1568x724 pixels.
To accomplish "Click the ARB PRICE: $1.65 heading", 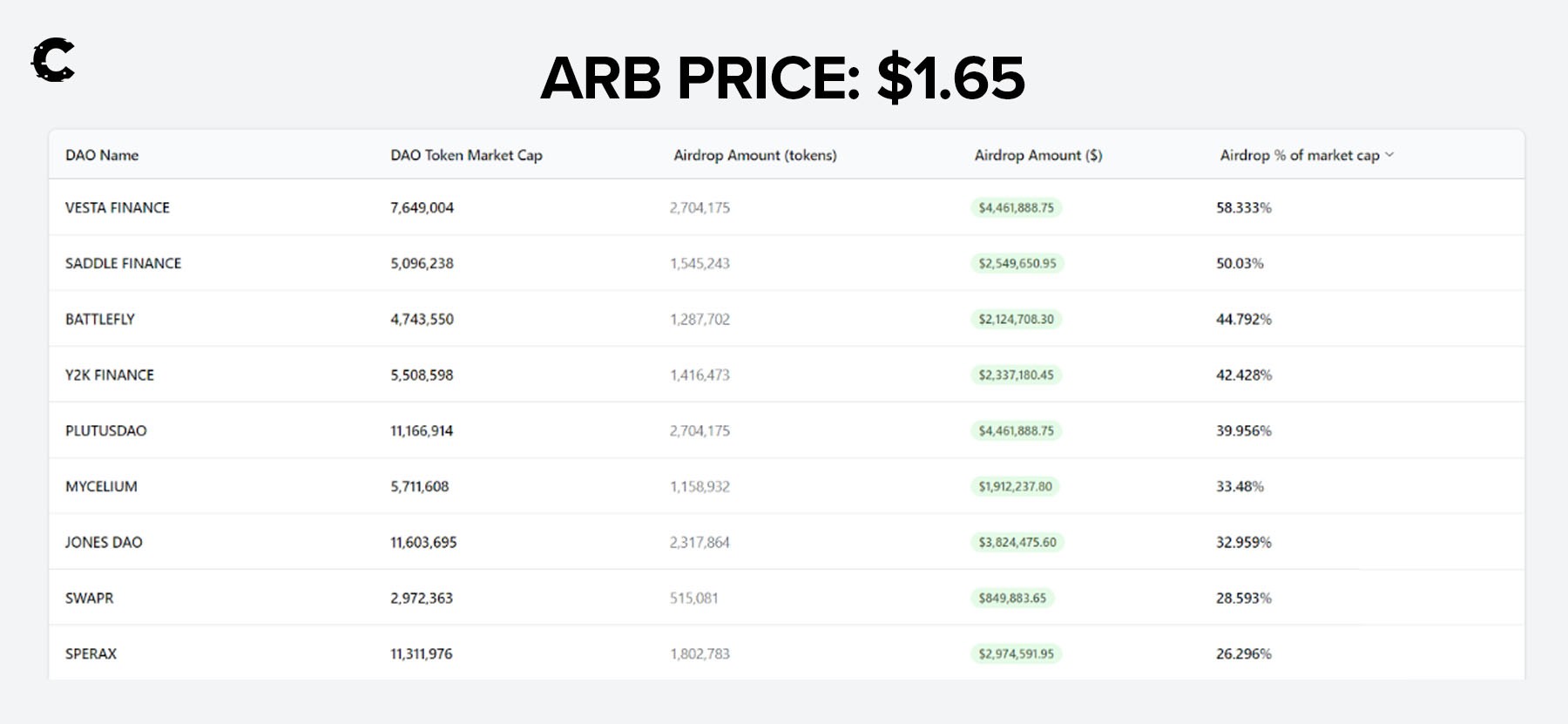I will point(782,78).
